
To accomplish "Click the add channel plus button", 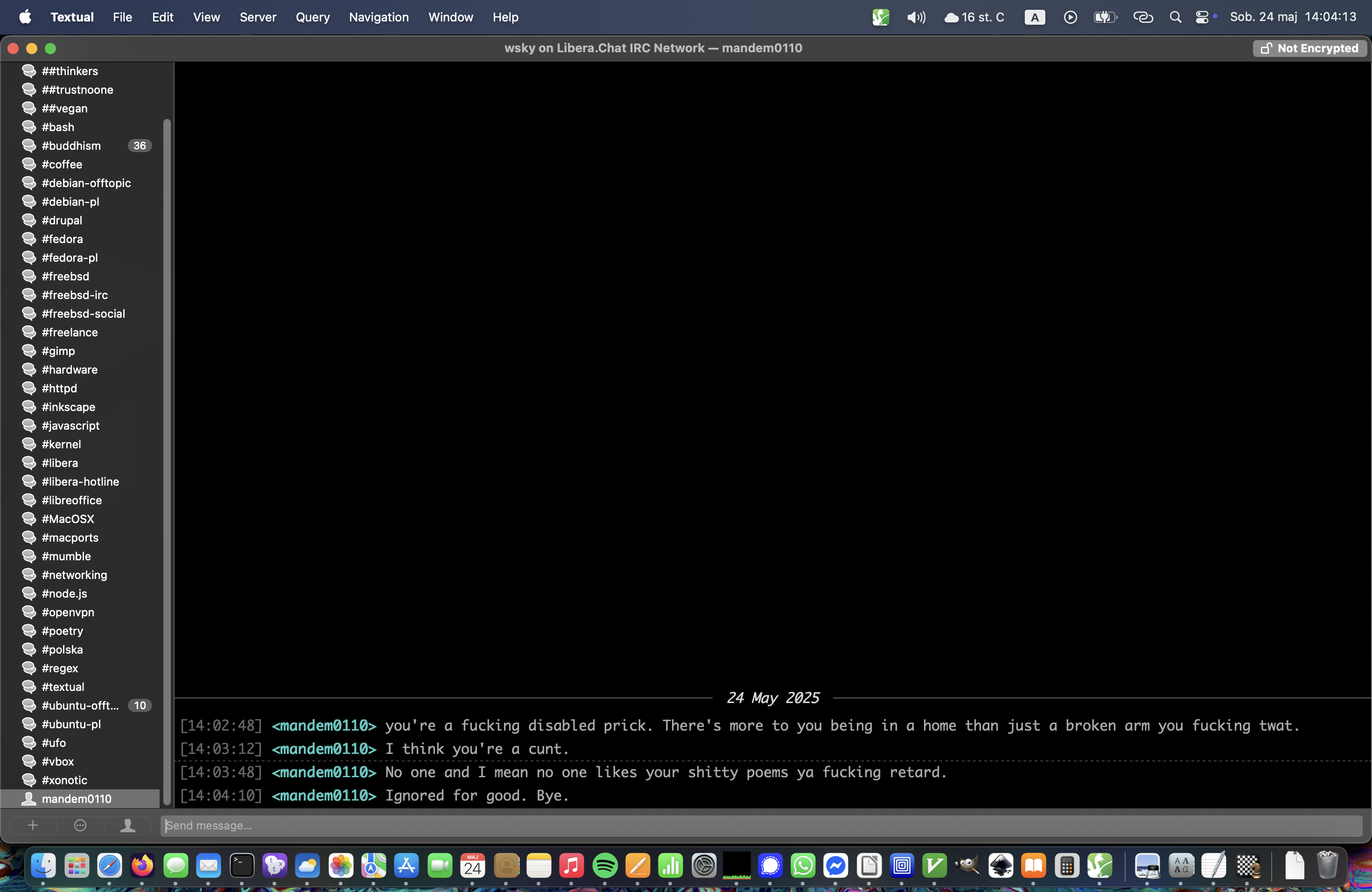I will 33,825.
